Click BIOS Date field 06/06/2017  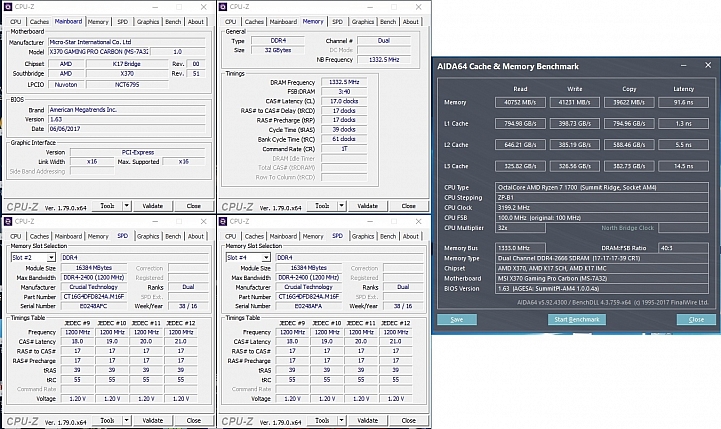[x=126, y=129]
